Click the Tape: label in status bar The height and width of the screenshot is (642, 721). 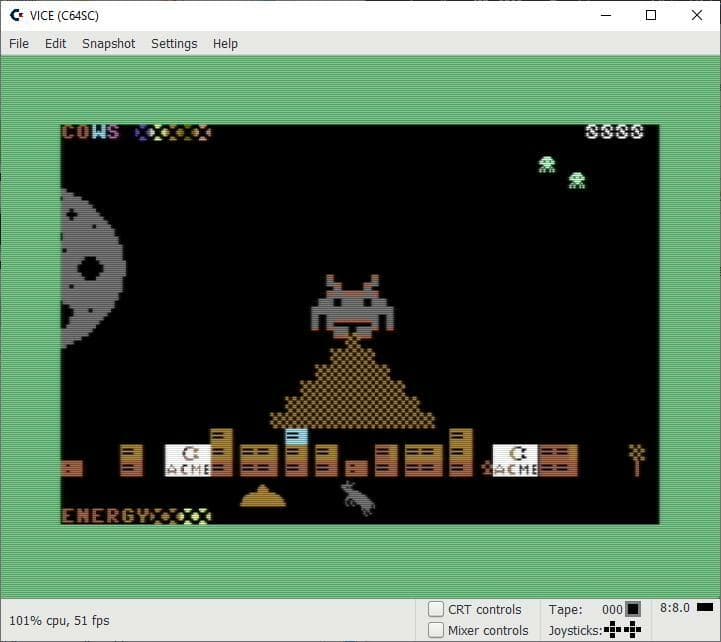point(565,609)
